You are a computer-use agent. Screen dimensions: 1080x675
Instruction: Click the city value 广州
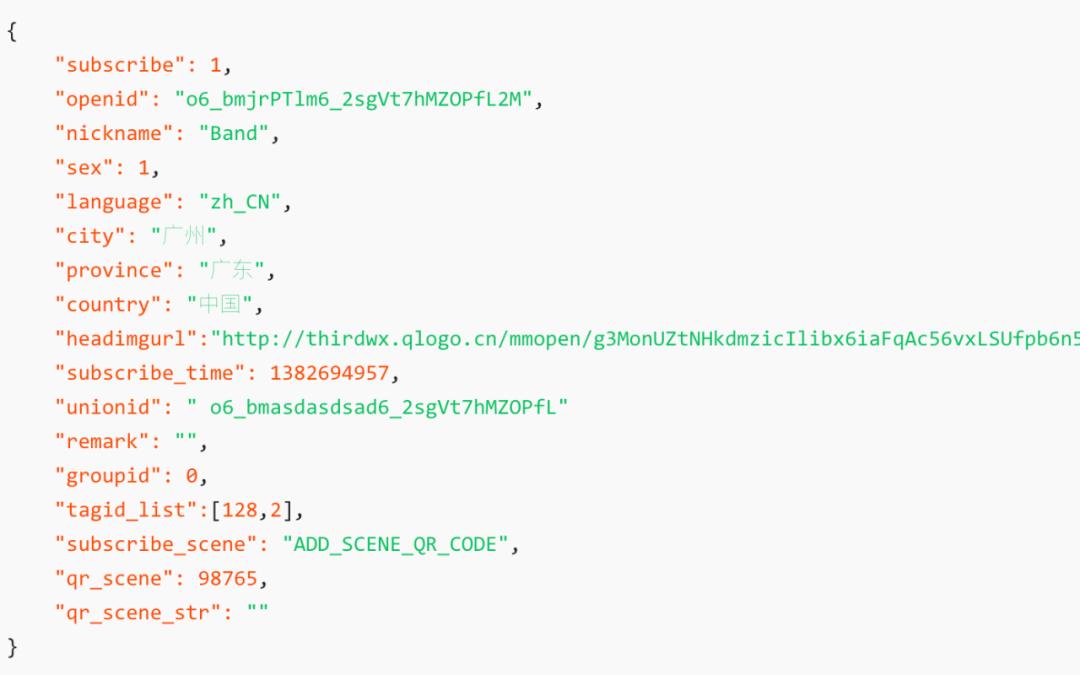coord(184,236)
